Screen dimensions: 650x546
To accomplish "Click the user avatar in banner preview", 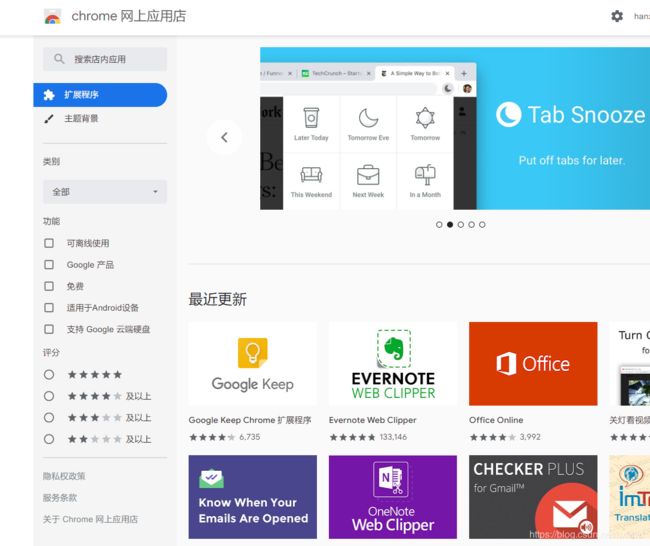I will [x=467, y=88].
